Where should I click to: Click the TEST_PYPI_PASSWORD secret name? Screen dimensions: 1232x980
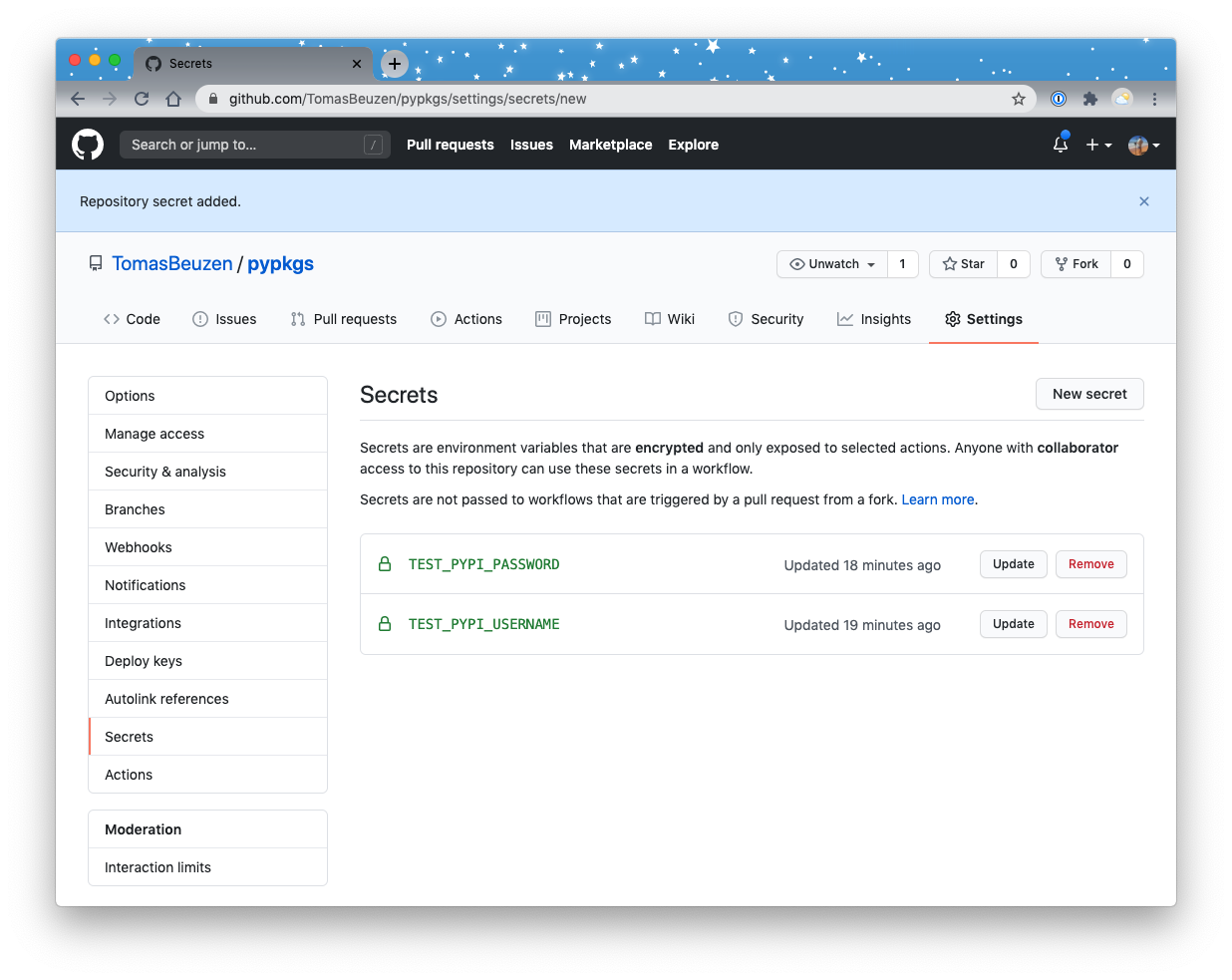point(484,564)
